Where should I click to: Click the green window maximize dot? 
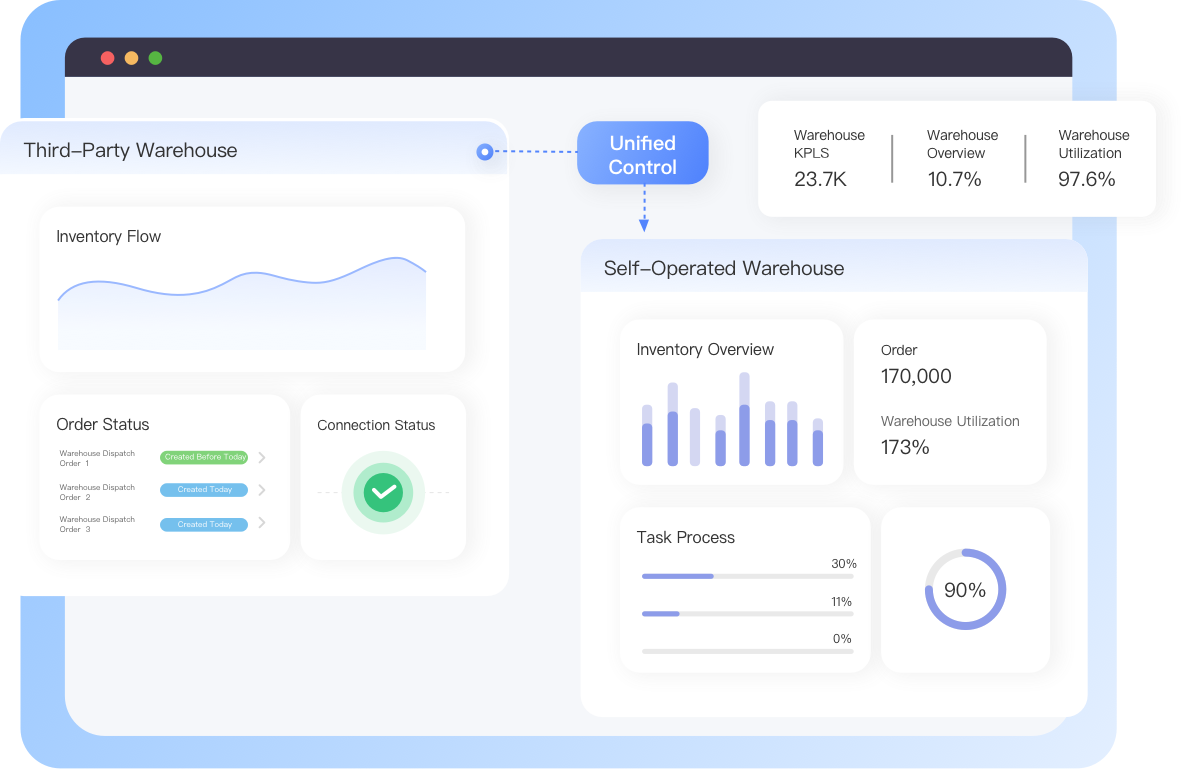(x=156, y=58)
